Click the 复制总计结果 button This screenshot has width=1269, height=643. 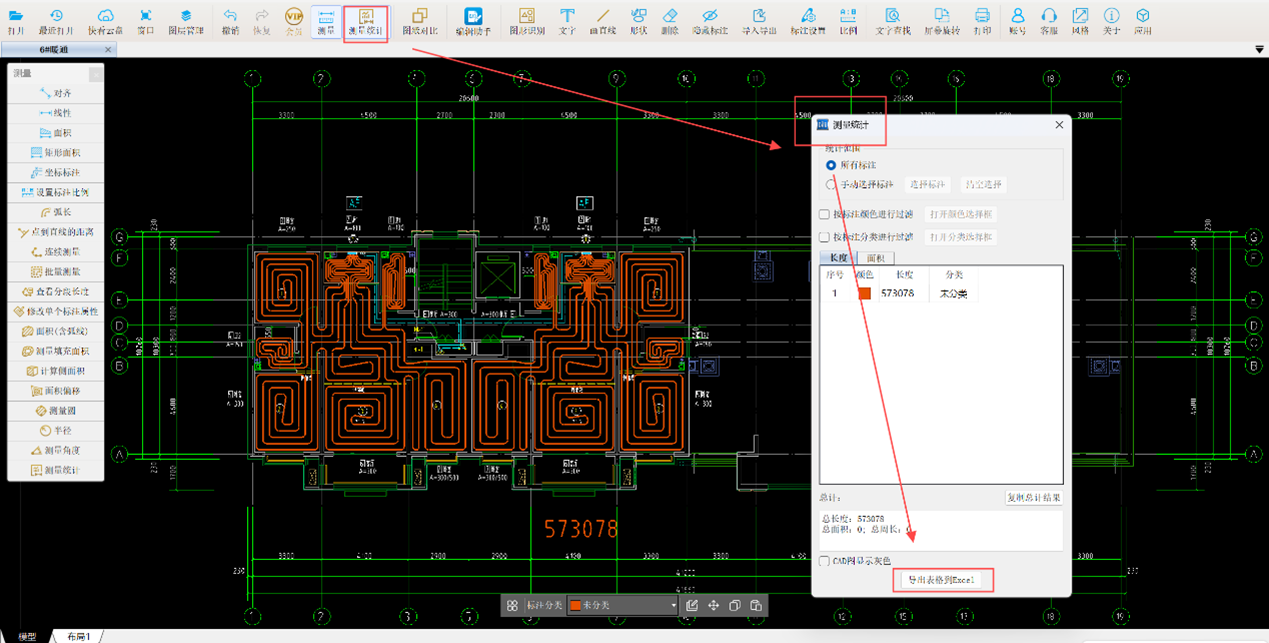1033,497
